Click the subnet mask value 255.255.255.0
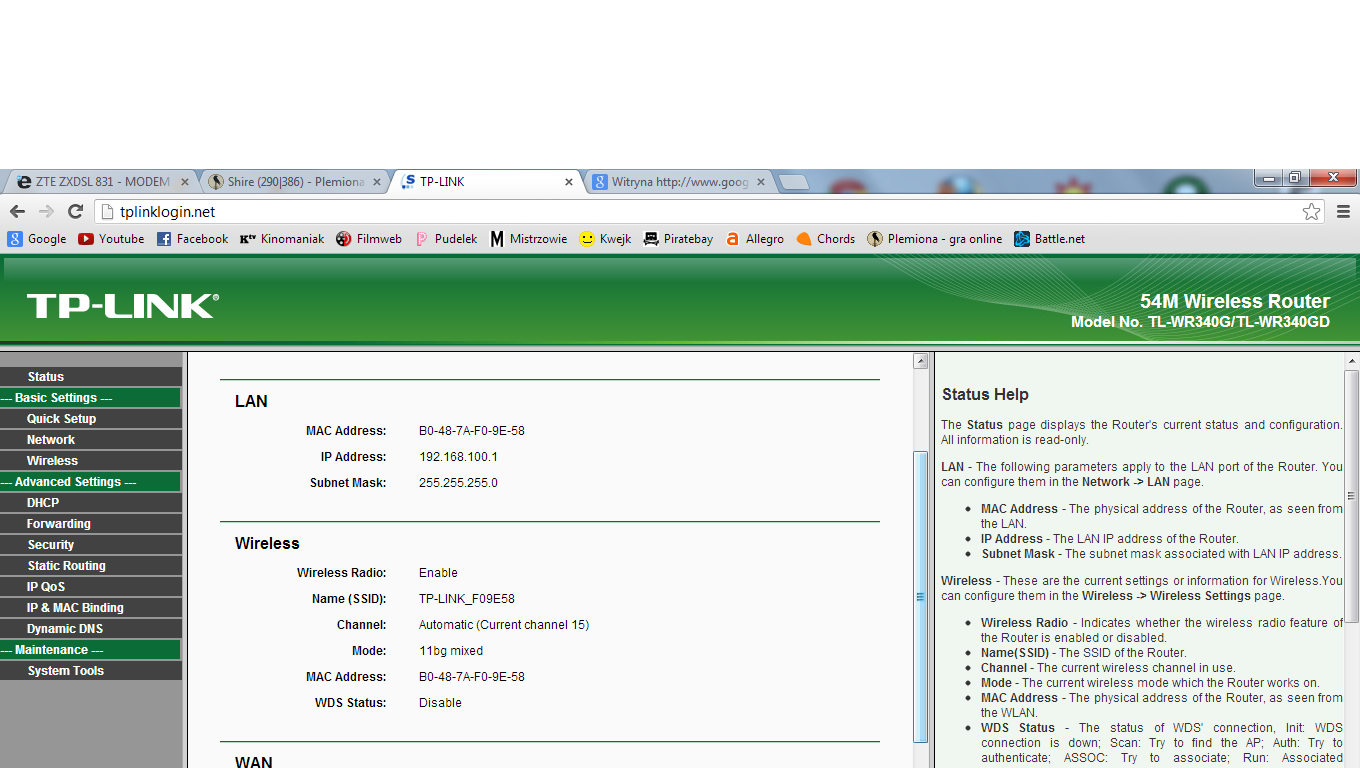 (x=458, y=483)
